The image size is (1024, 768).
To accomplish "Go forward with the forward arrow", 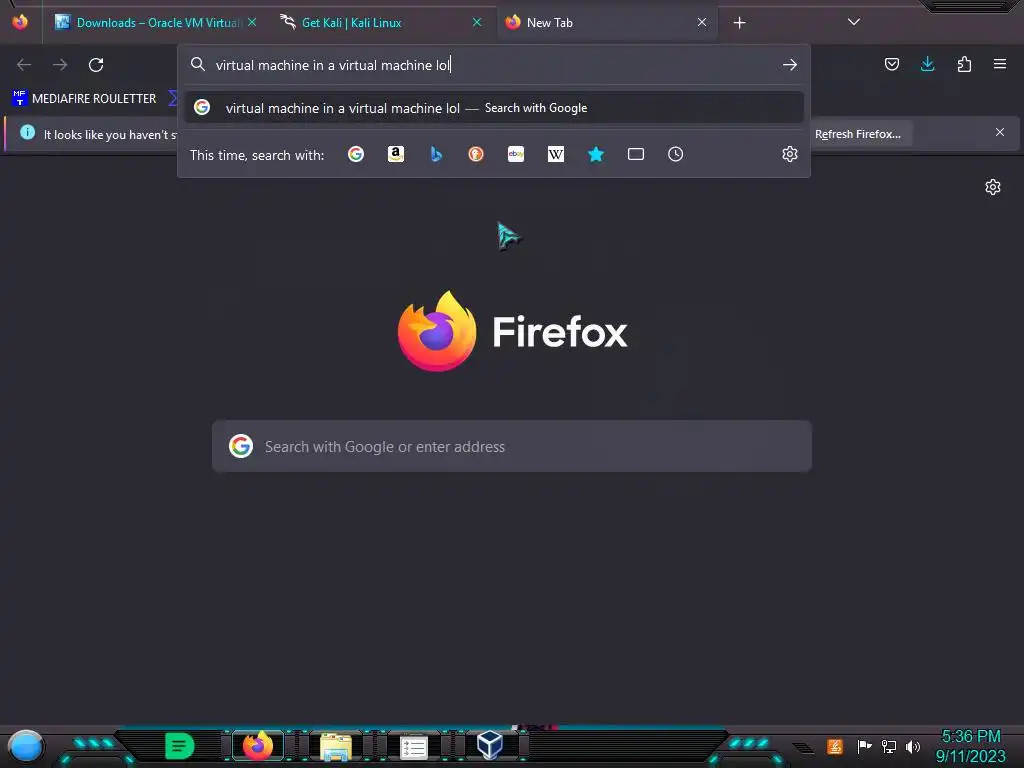I will pos(60,65).
